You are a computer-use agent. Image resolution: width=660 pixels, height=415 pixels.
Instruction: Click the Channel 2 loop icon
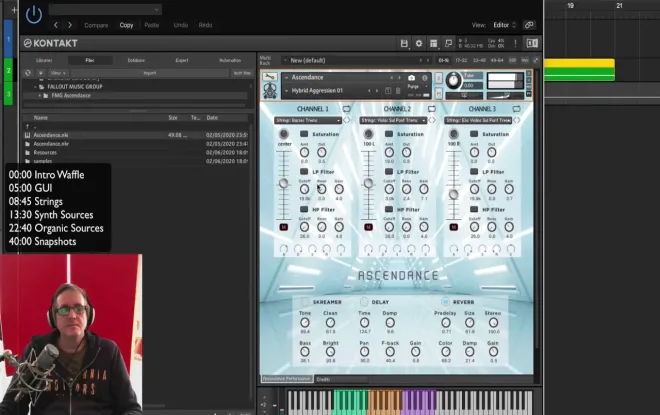pyautogui.click(x=431, y=109)
